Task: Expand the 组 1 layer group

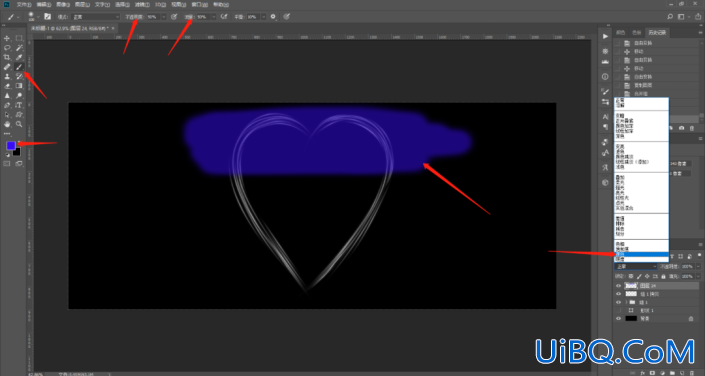Action: tap(626, 302)
